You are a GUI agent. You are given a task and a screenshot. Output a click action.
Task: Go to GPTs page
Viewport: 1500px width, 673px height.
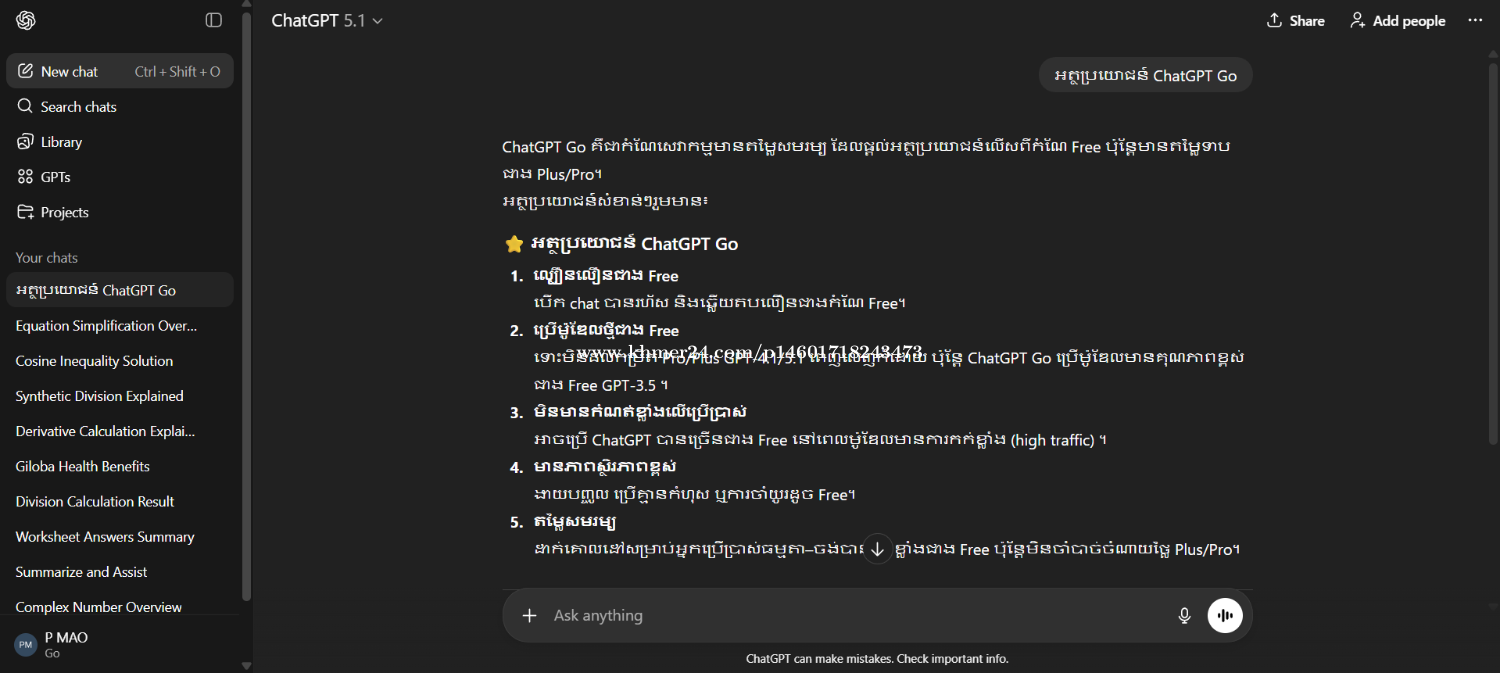tap(55, 177)
